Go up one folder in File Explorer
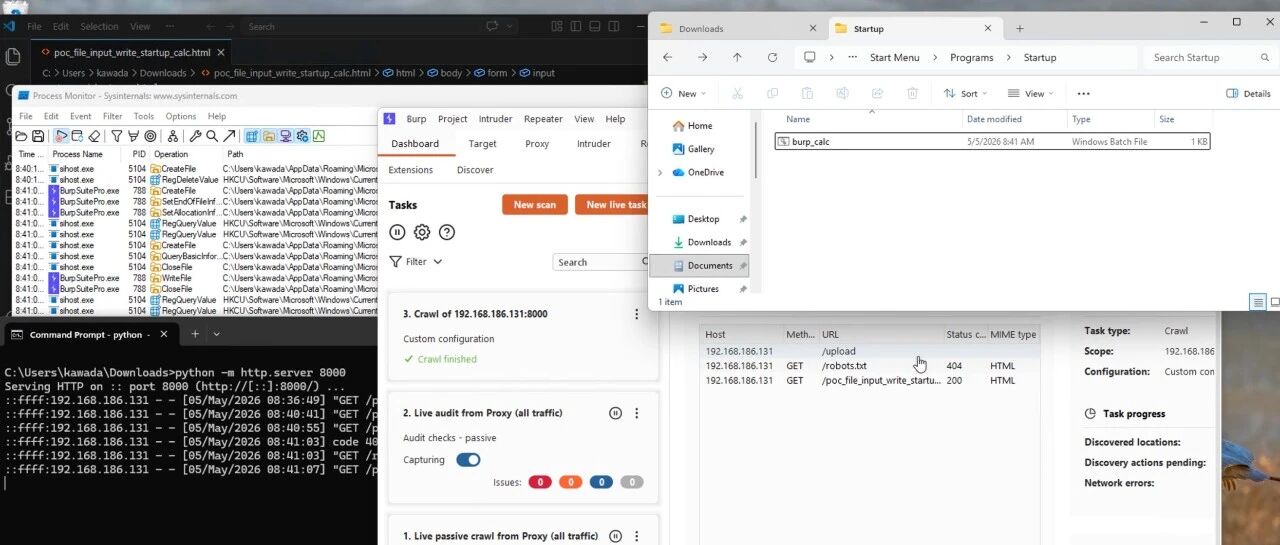1280x545 pixels. click(x=737, y=57)
